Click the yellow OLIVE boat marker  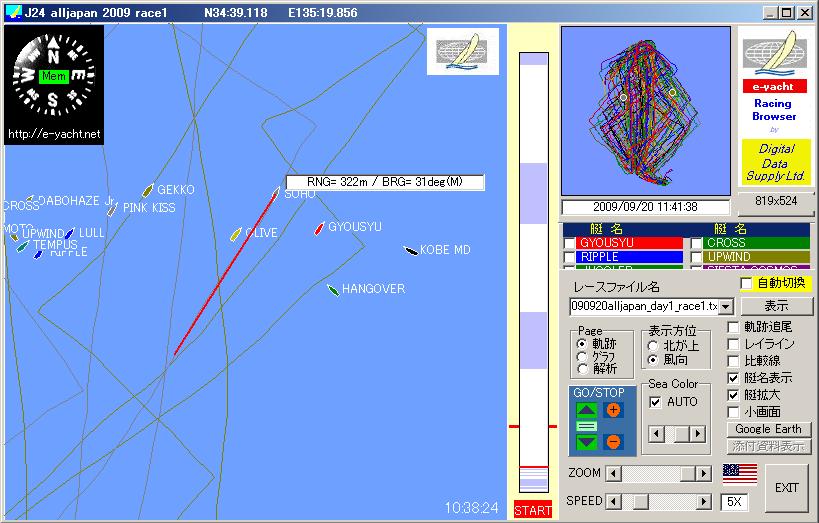pos(236,234)
